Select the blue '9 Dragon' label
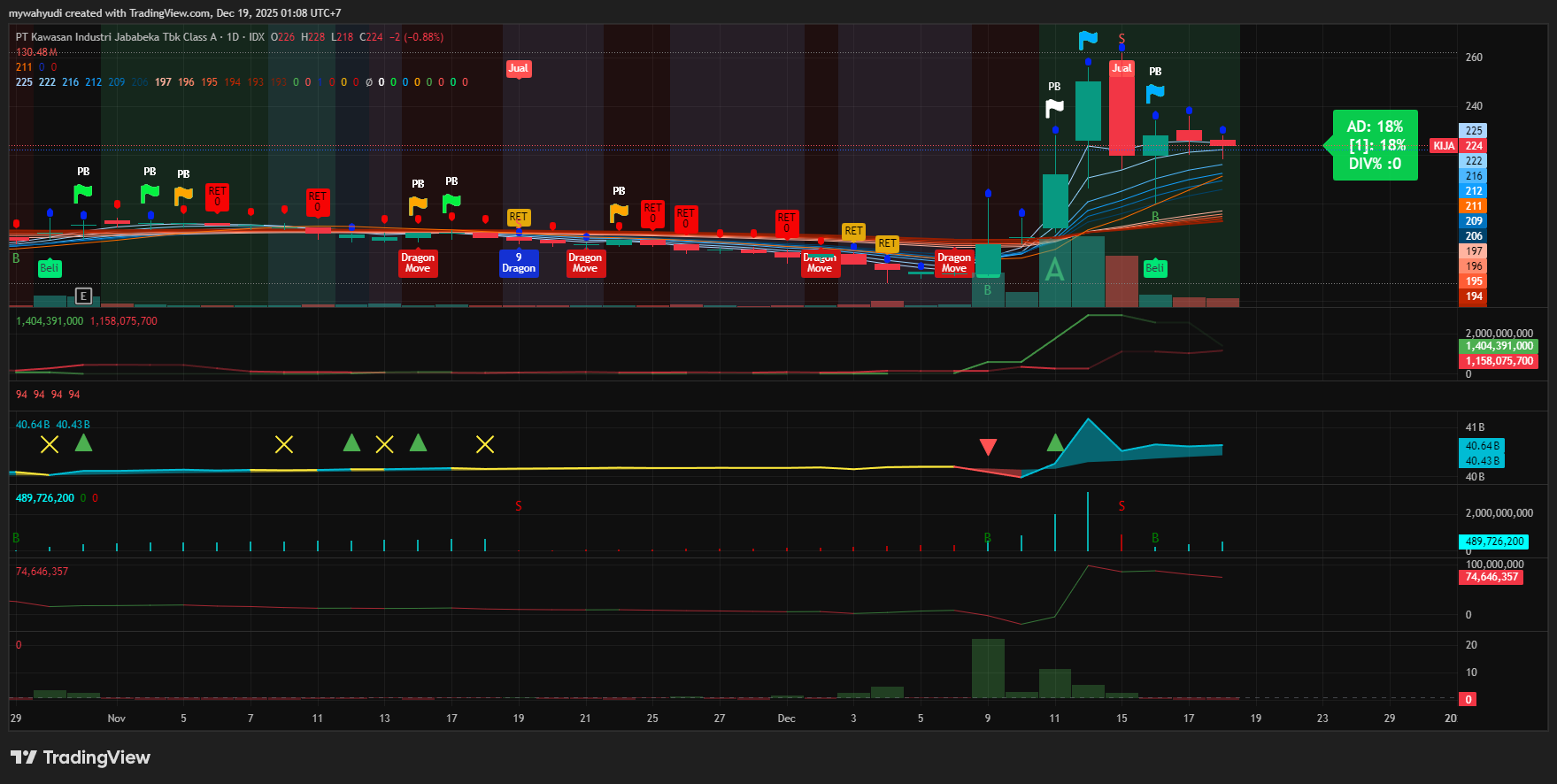Screen dimensions: 1557x784 pyautogui.click(x=519, y=263)
